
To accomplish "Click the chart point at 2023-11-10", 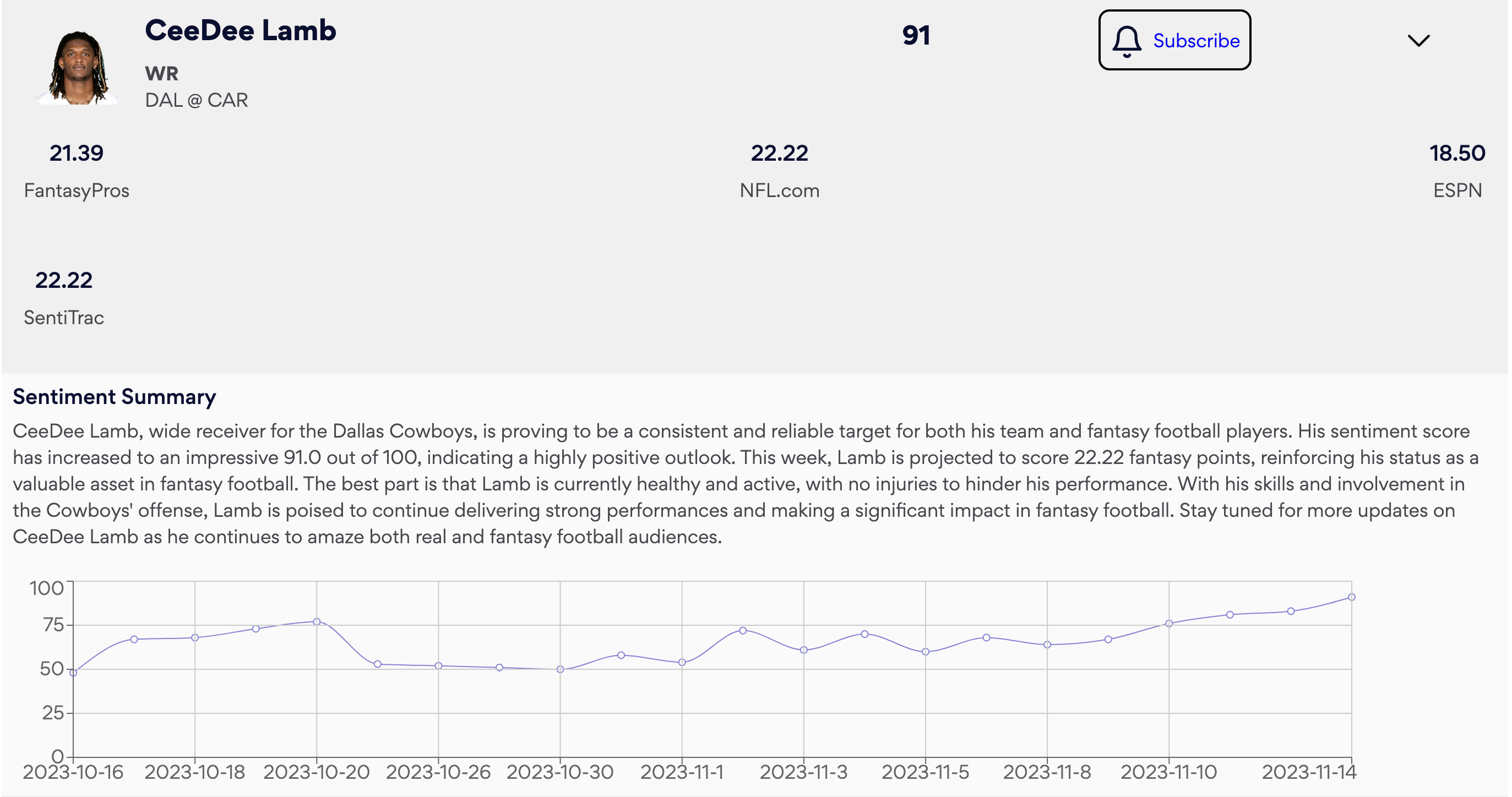I will click(1168, 623).
